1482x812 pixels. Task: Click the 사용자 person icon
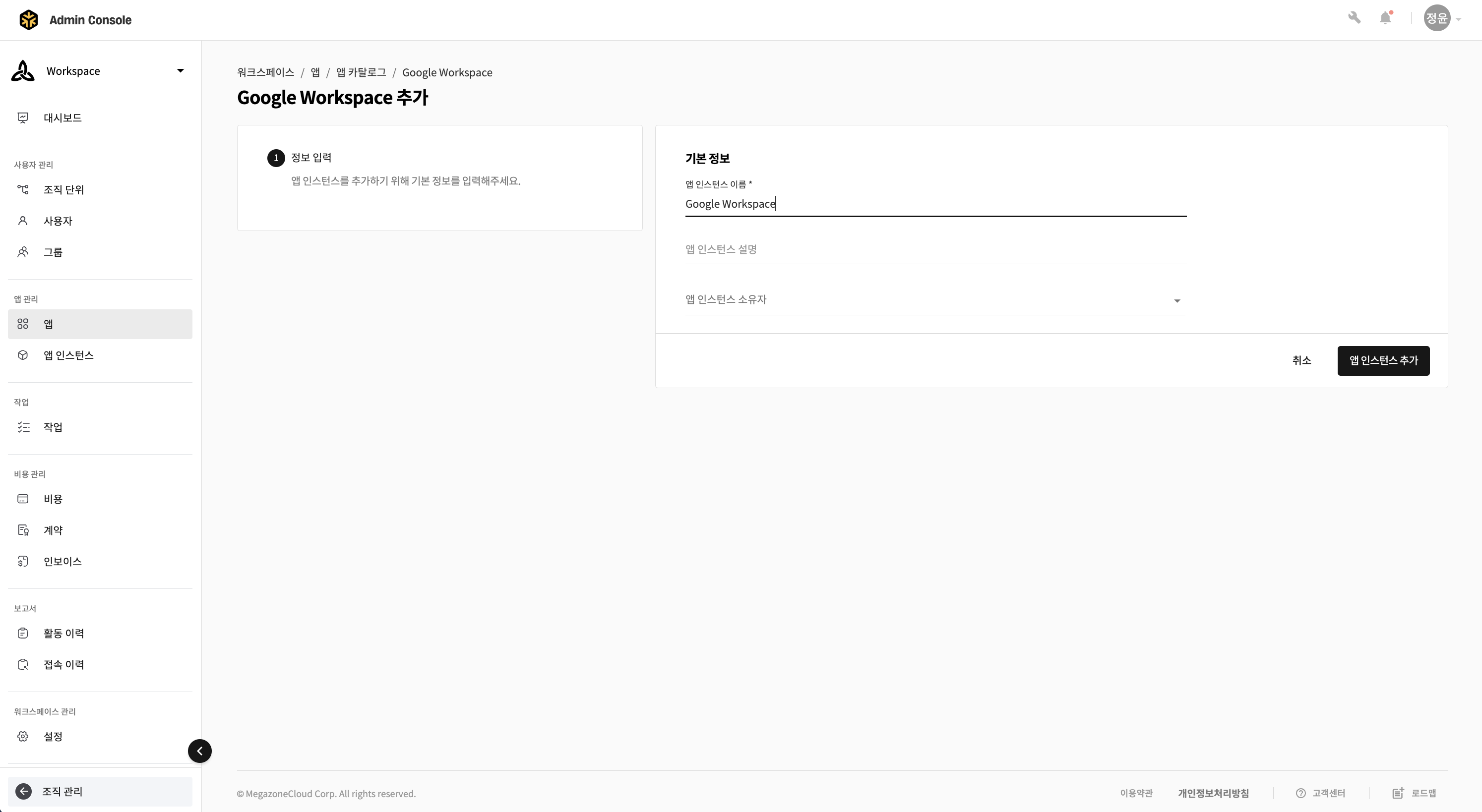click(23, 221)
